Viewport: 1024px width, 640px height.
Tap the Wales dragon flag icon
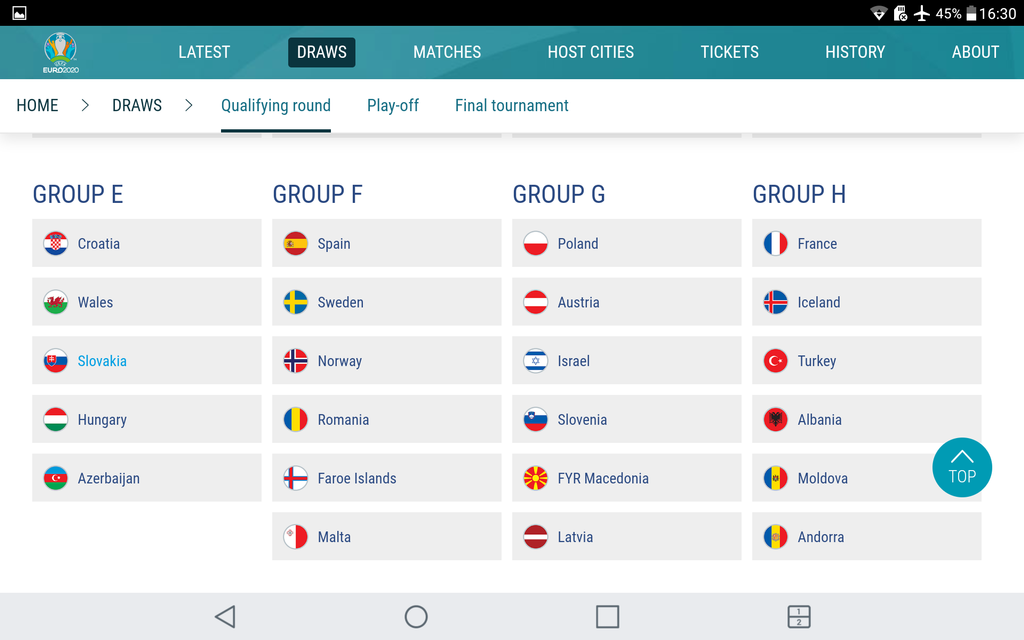pos(56,303)
